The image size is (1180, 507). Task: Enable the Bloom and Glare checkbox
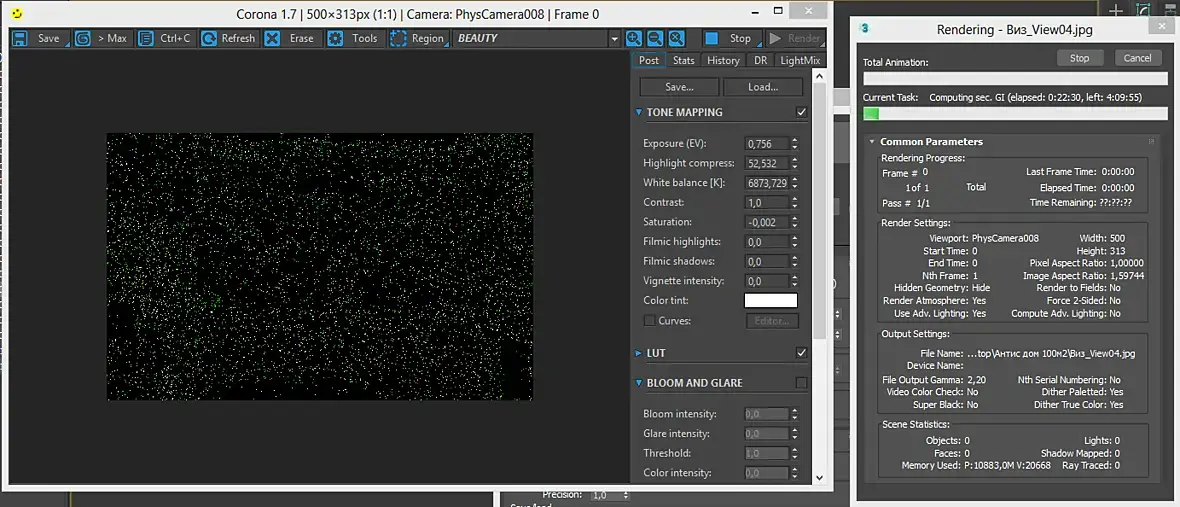801,383
